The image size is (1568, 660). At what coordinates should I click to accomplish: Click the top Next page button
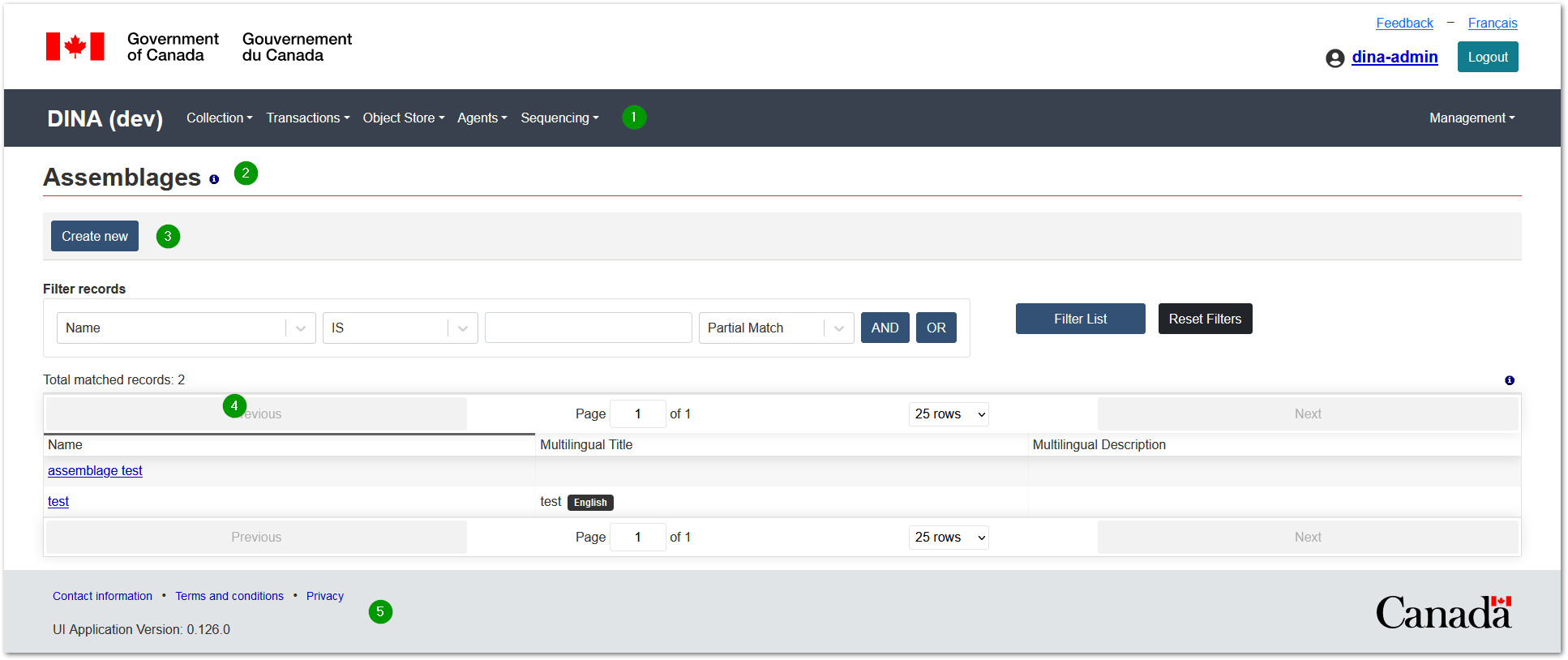[1308, 414]
